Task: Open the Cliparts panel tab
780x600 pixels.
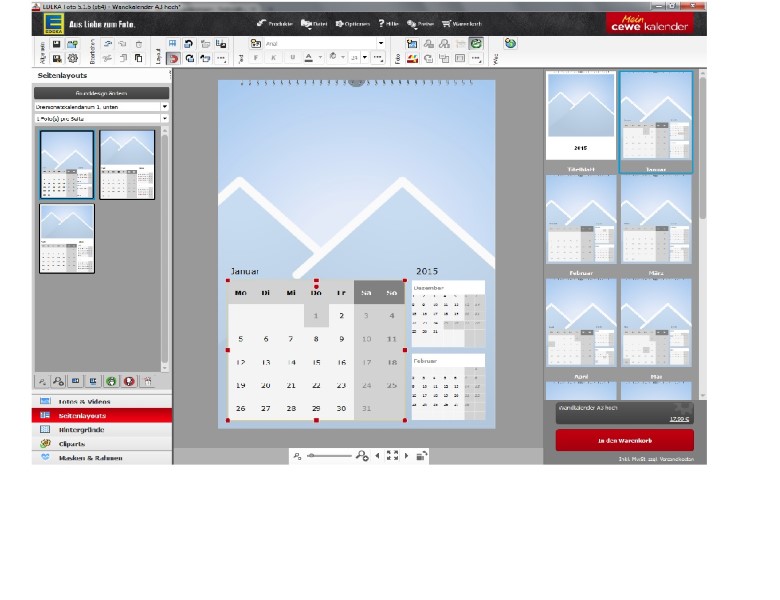Action: (x=102, y=444)
